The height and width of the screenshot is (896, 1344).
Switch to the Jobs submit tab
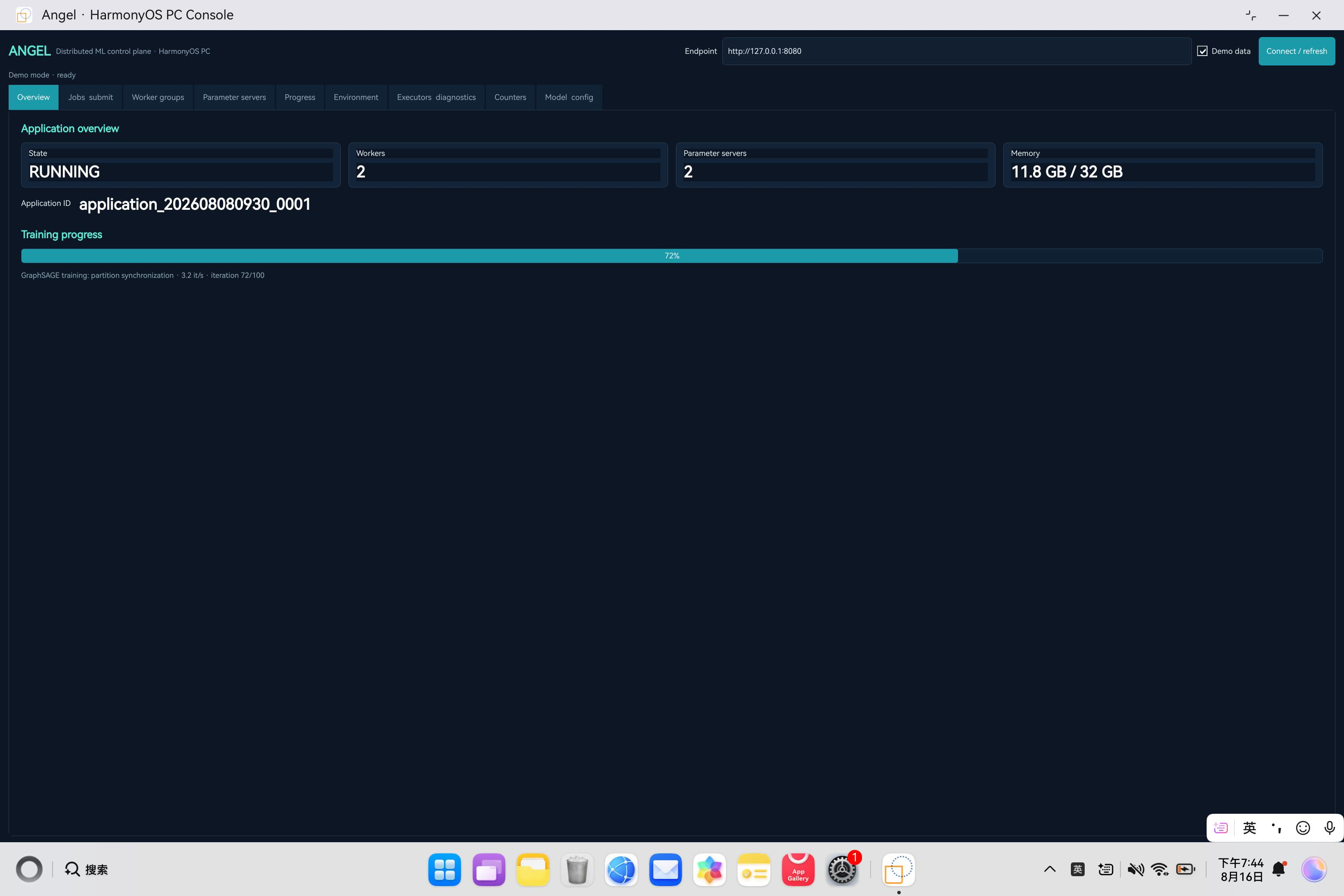[90, 97]
